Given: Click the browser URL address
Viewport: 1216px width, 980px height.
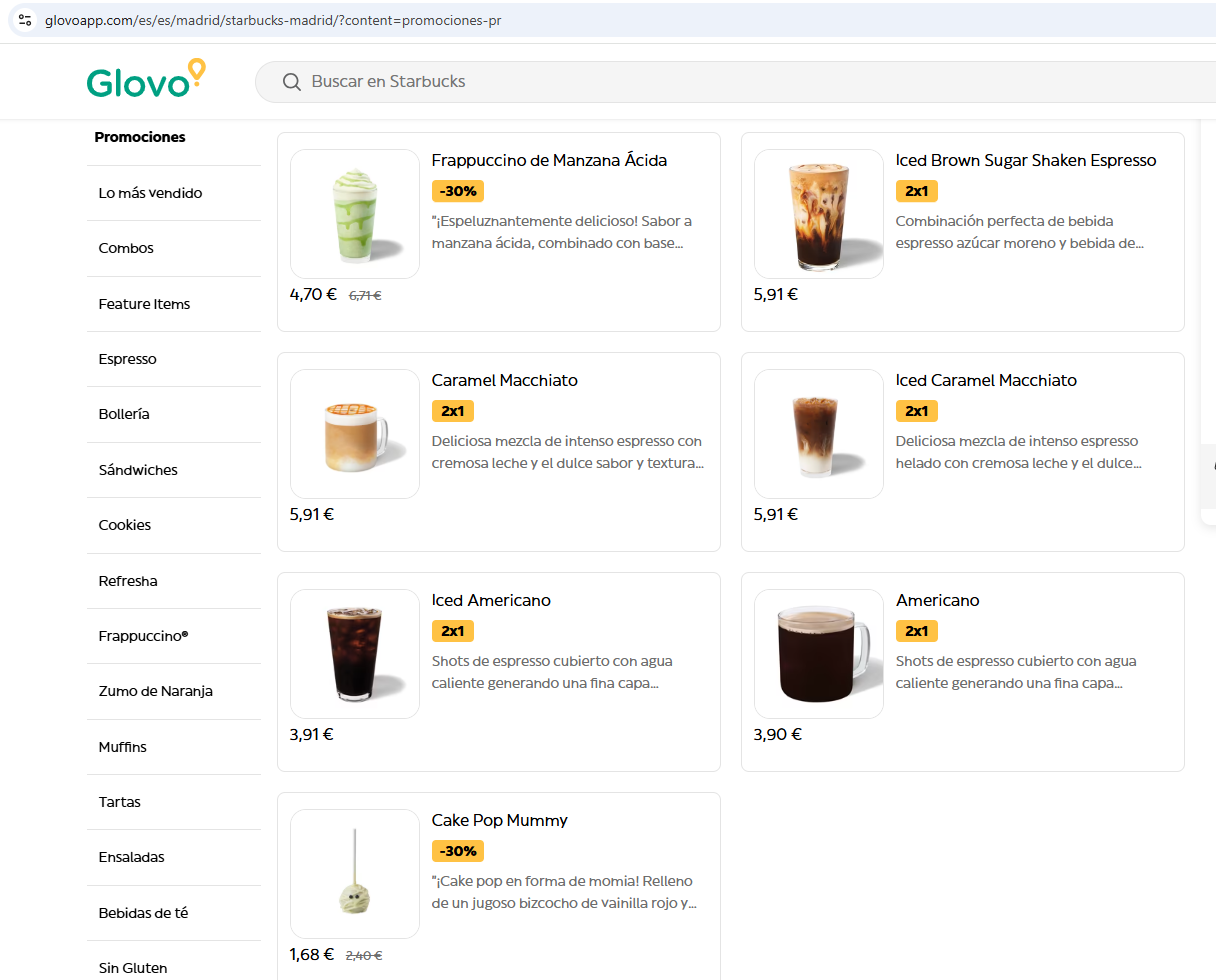Looking at the screenshot, I should (x=273, y=20).
